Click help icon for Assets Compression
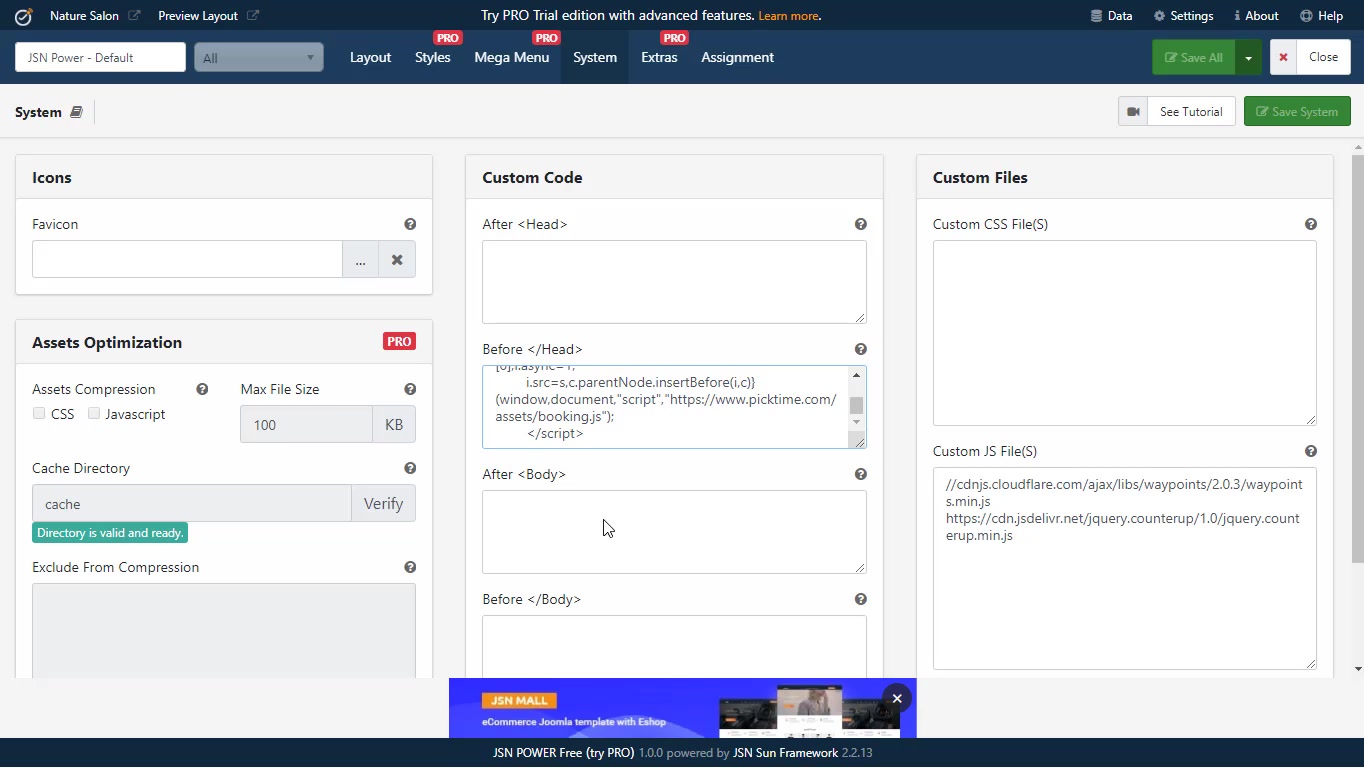 pos(202,390)
